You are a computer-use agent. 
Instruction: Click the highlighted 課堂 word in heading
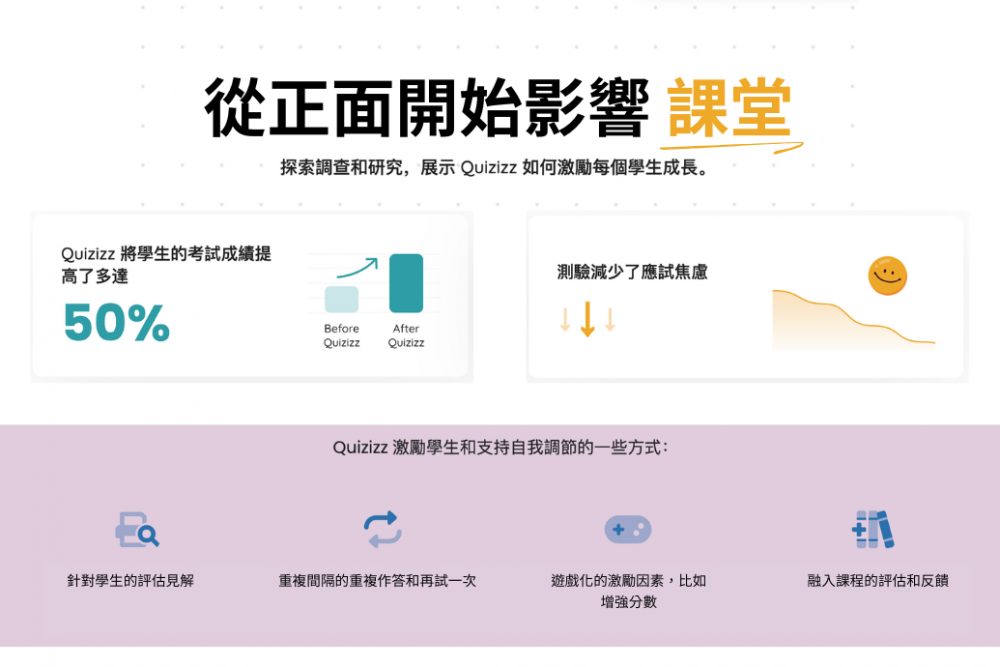[729, 108]
